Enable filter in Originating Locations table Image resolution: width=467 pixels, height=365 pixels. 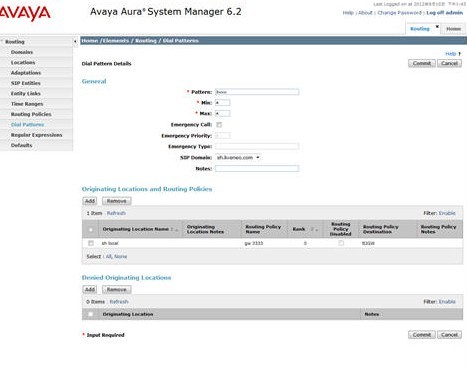pyautogui.click(x=447, y=213)
